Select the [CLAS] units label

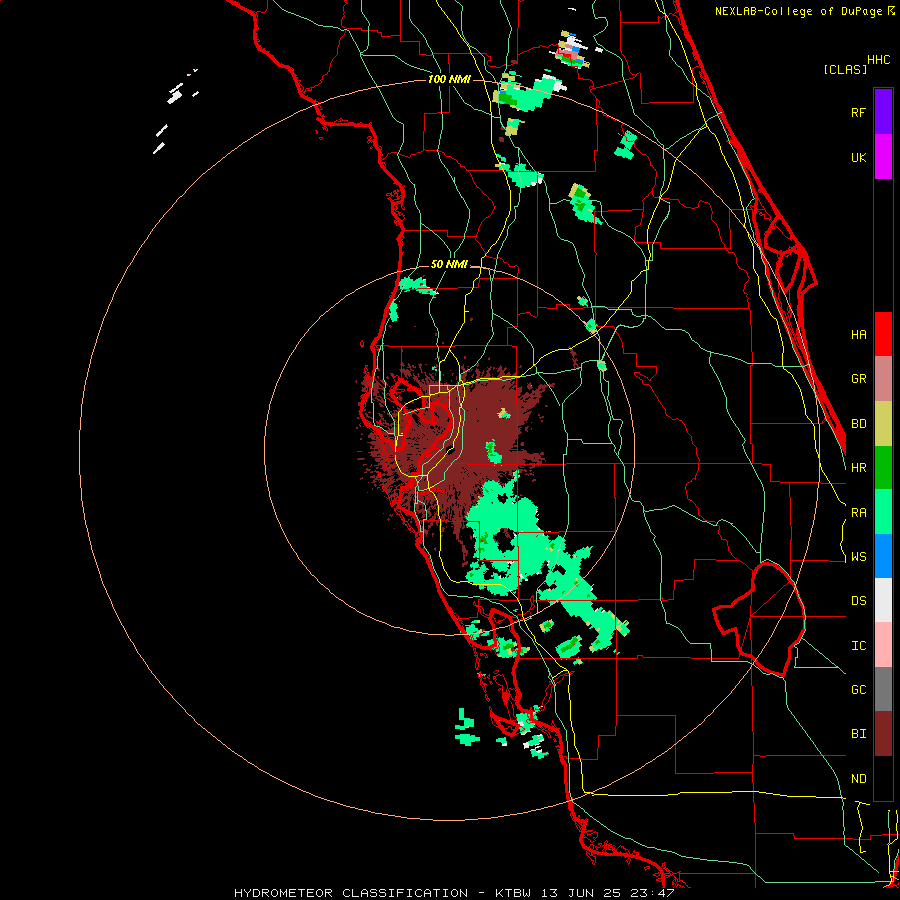845,69
